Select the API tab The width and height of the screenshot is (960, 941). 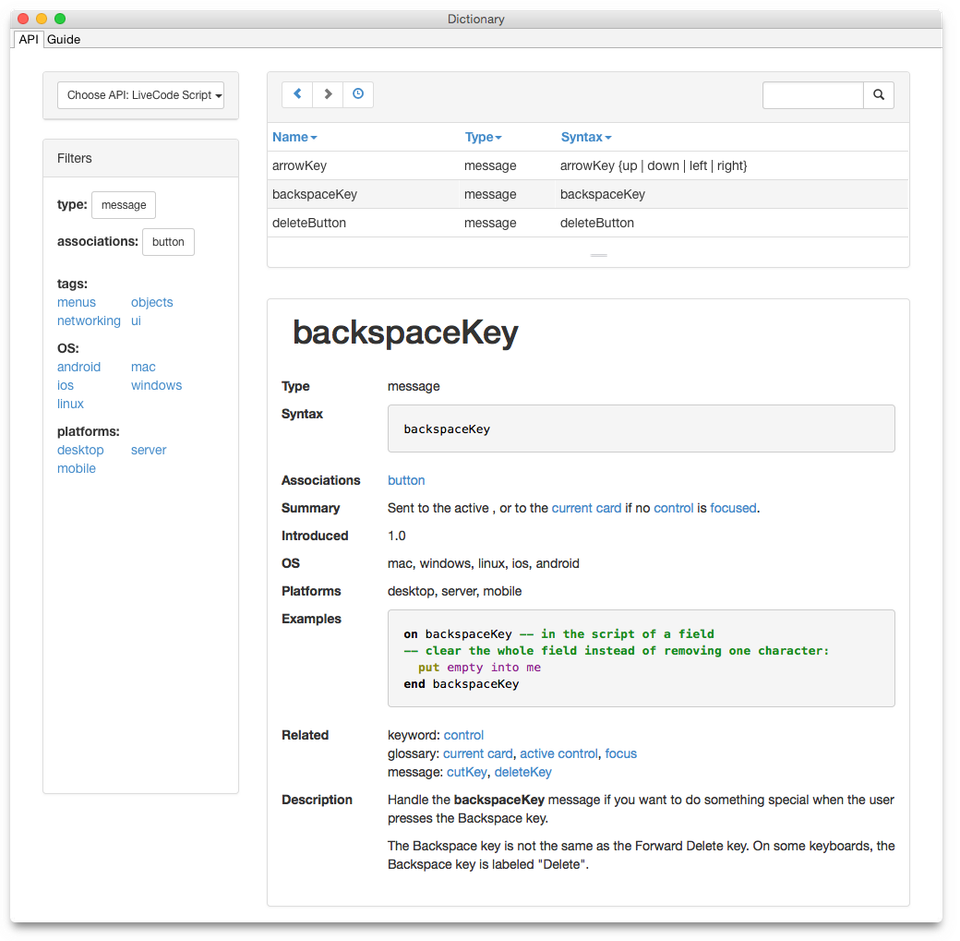[x=28, y=39]
